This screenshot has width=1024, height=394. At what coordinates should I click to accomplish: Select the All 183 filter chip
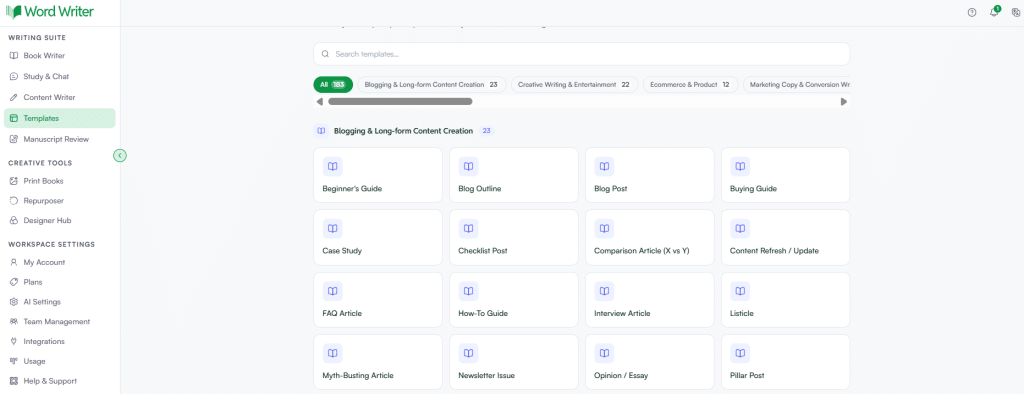click(333, 84)
